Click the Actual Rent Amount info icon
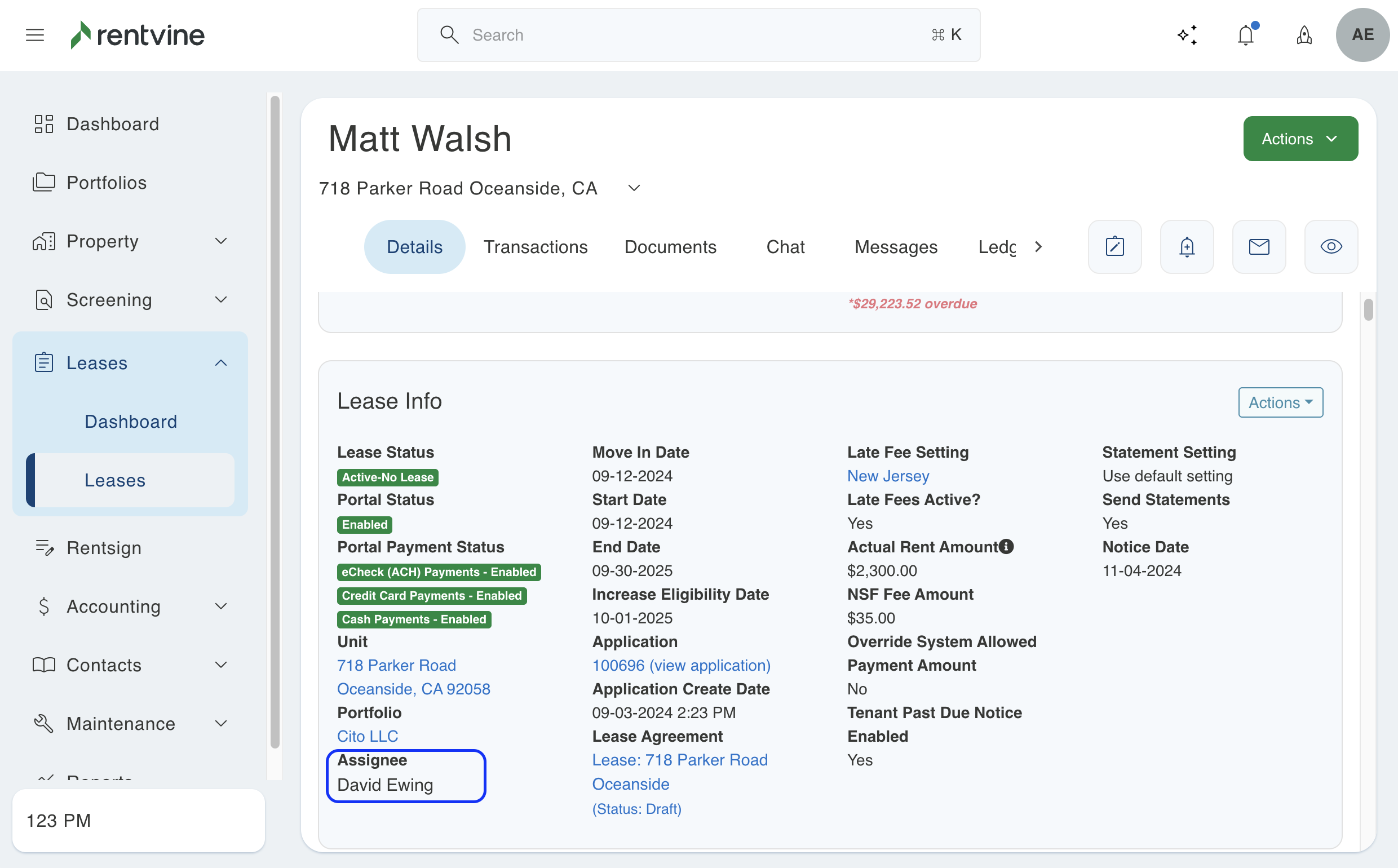 (x=1006, y=547)
